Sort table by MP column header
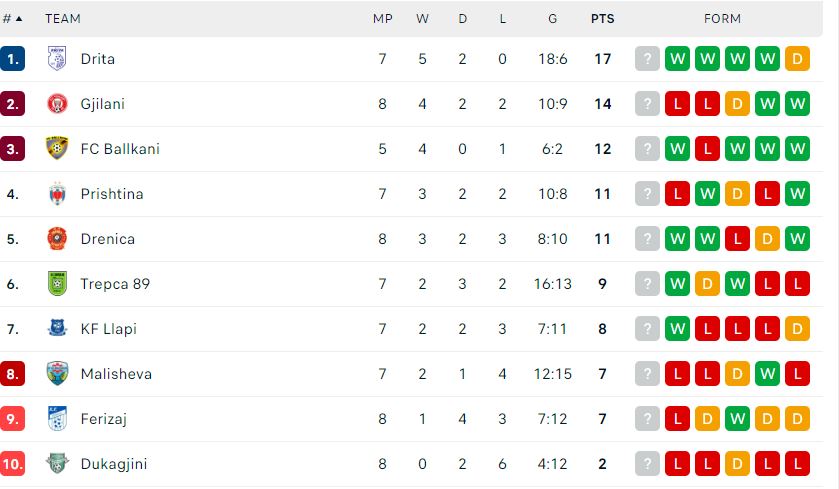 coord(383,19)
